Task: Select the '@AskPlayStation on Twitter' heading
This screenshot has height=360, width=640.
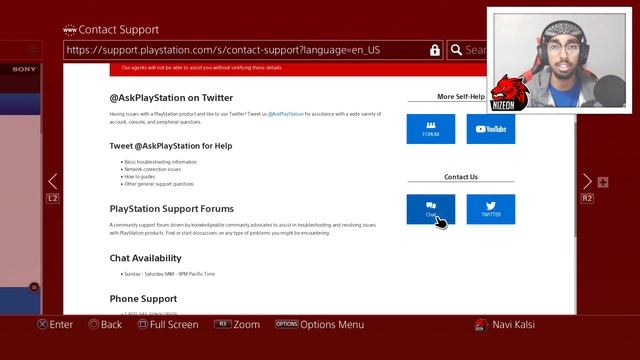Action: (171, 98)
